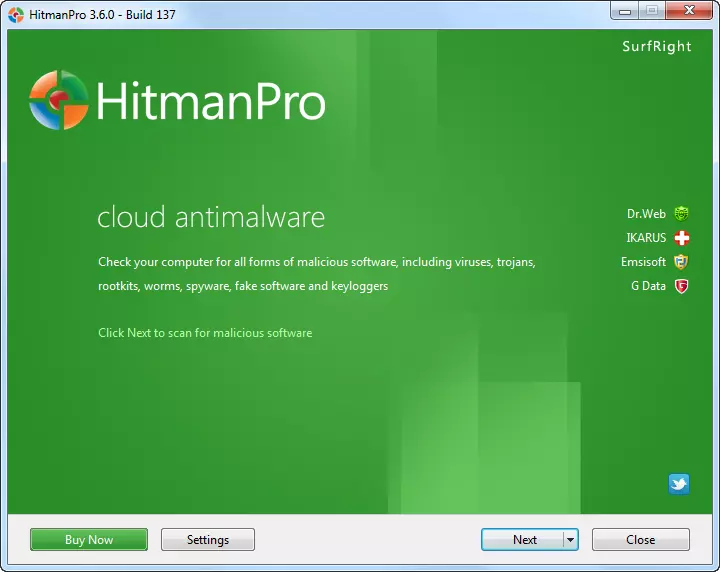Click the HitmanPro wordmark text
Screen dimensions: 720x572
211,100
